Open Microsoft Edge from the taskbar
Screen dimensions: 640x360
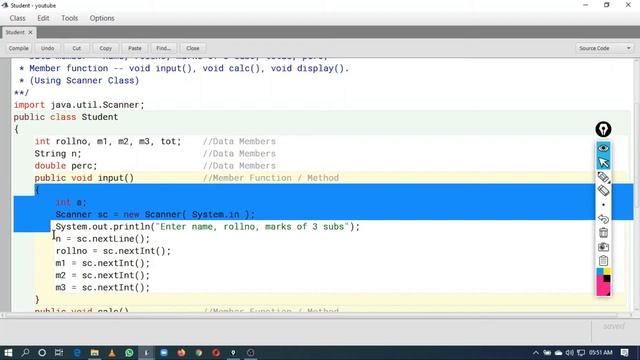click(x=77, y=352)
